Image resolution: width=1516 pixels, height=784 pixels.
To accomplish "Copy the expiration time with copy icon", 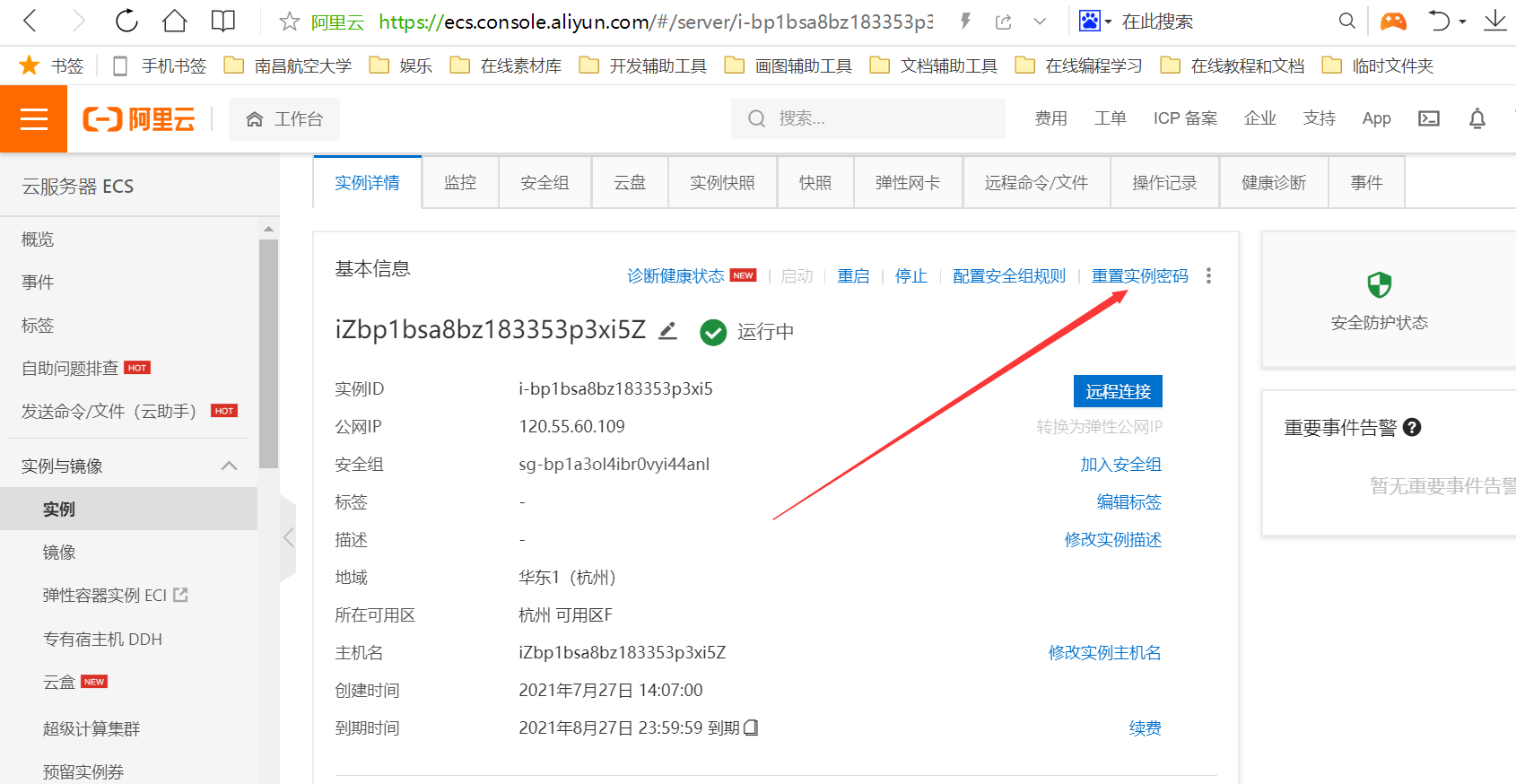I will (x=751, y=727).
